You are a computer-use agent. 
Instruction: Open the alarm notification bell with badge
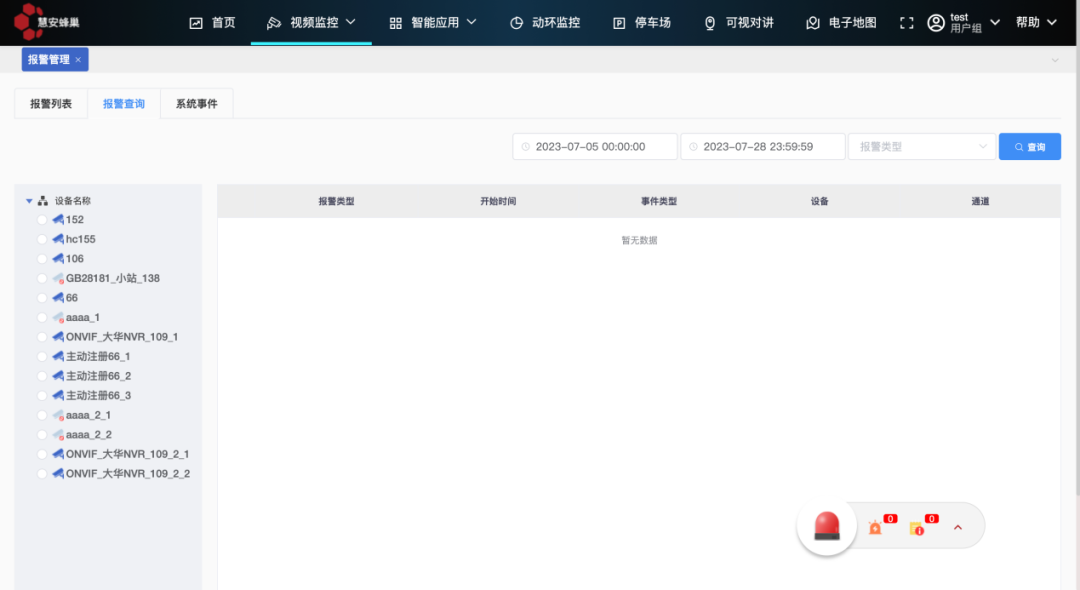(876, 527)
